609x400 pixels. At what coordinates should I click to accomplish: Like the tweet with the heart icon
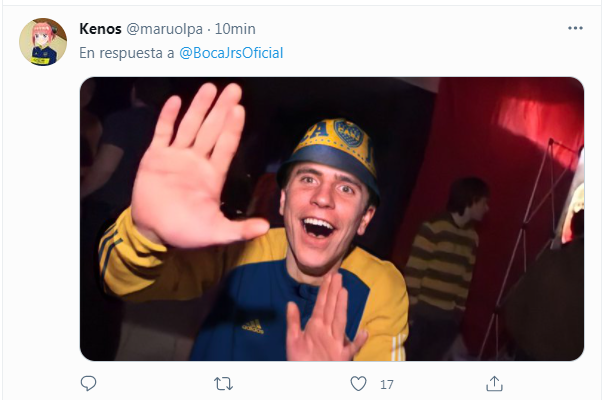point(359,383)
